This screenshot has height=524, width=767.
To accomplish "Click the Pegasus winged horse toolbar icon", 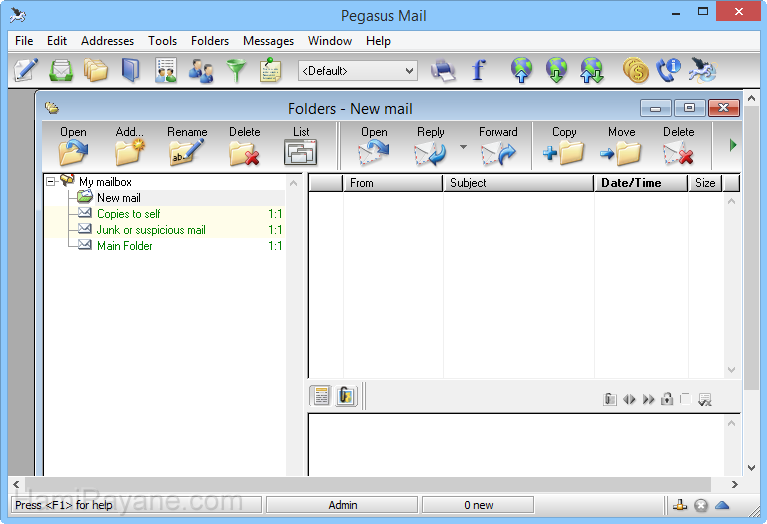I will pos(702,70).
